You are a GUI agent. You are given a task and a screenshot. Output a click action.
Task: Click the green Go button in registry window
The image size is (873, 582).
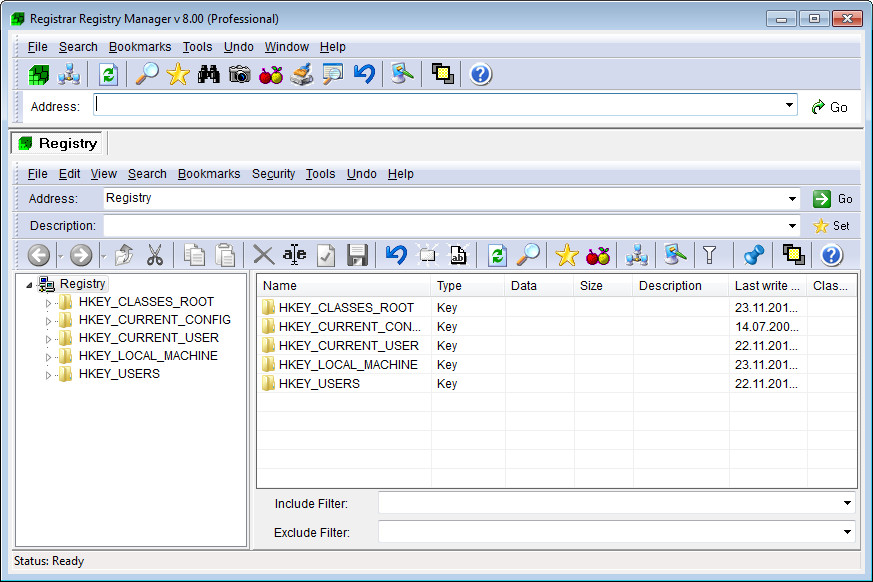coord(833,199)
